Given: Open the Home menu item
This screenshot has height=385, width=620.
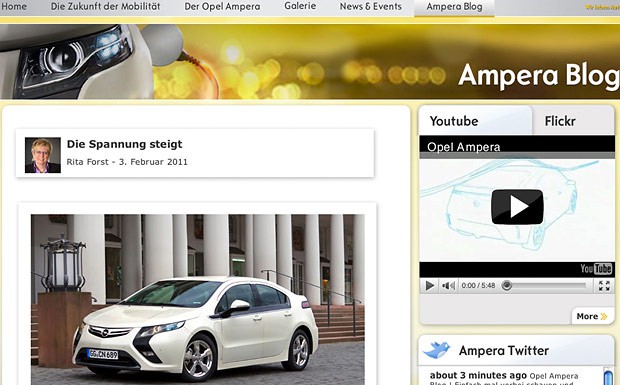Looking at the screenshot, I should (x=14, y=7).
